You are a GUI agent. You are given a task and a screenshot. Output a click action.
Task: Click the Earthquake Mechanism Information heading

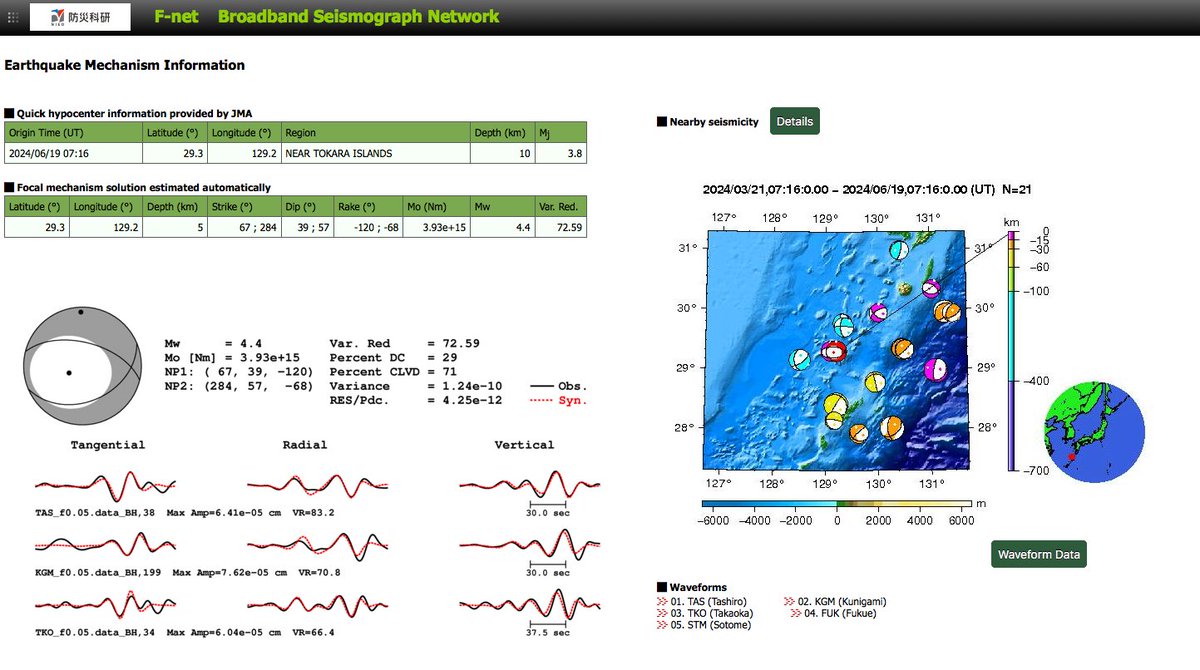point(125,65)
